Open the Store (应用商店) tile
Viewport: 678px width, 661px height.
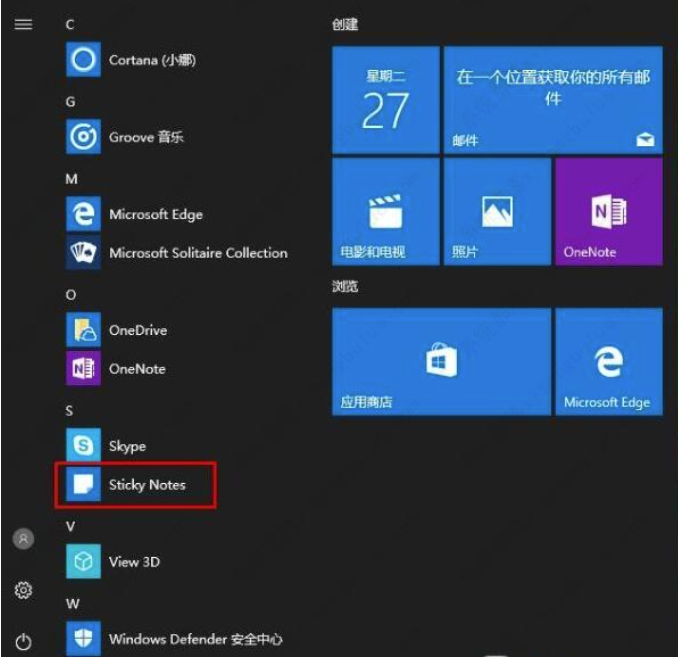tap(441, 361)
